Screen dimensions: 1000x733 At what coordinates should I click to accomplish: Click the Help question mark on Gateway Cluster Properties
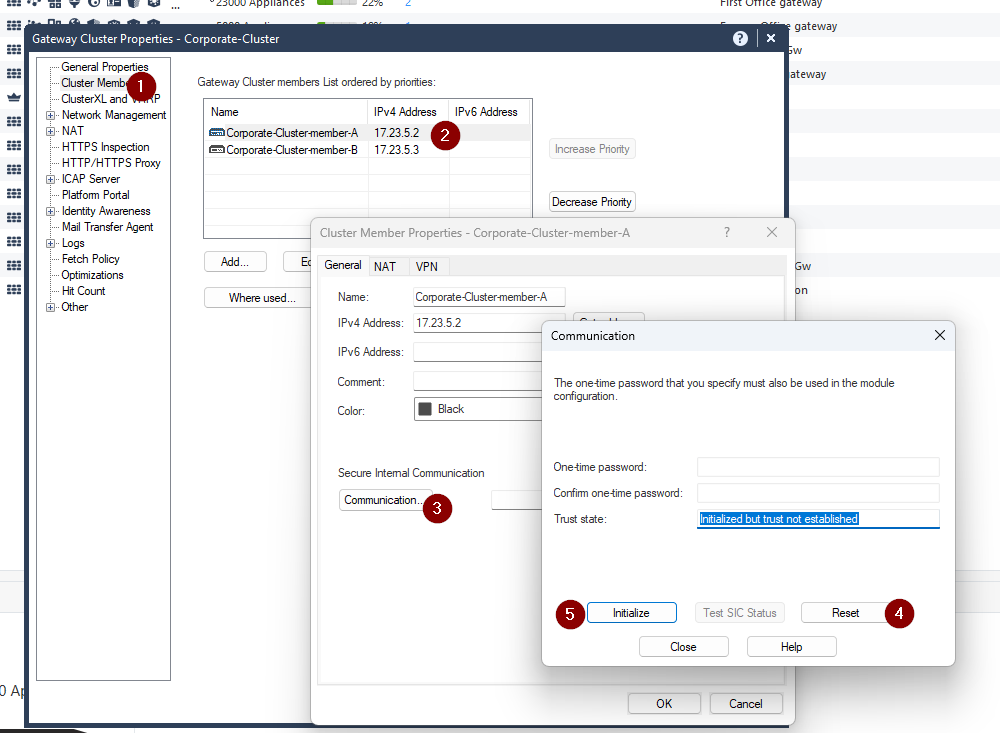coord(739,38)
